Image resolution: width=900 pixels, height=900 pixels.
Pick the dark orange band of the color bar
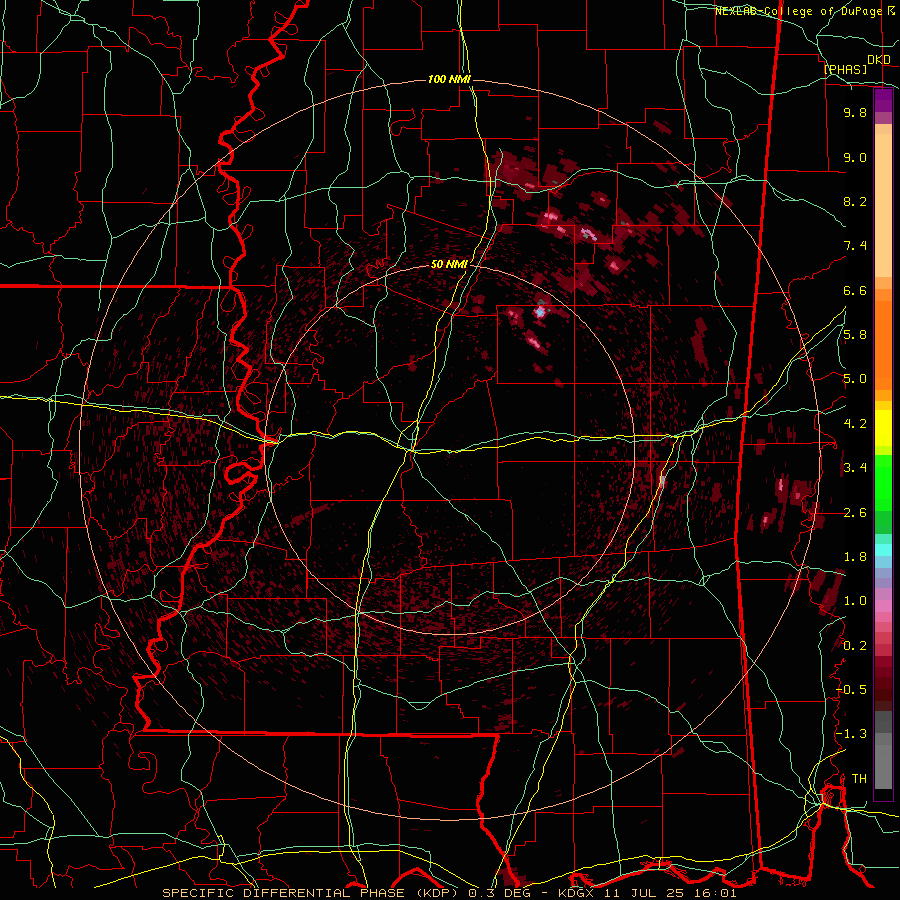883,346
